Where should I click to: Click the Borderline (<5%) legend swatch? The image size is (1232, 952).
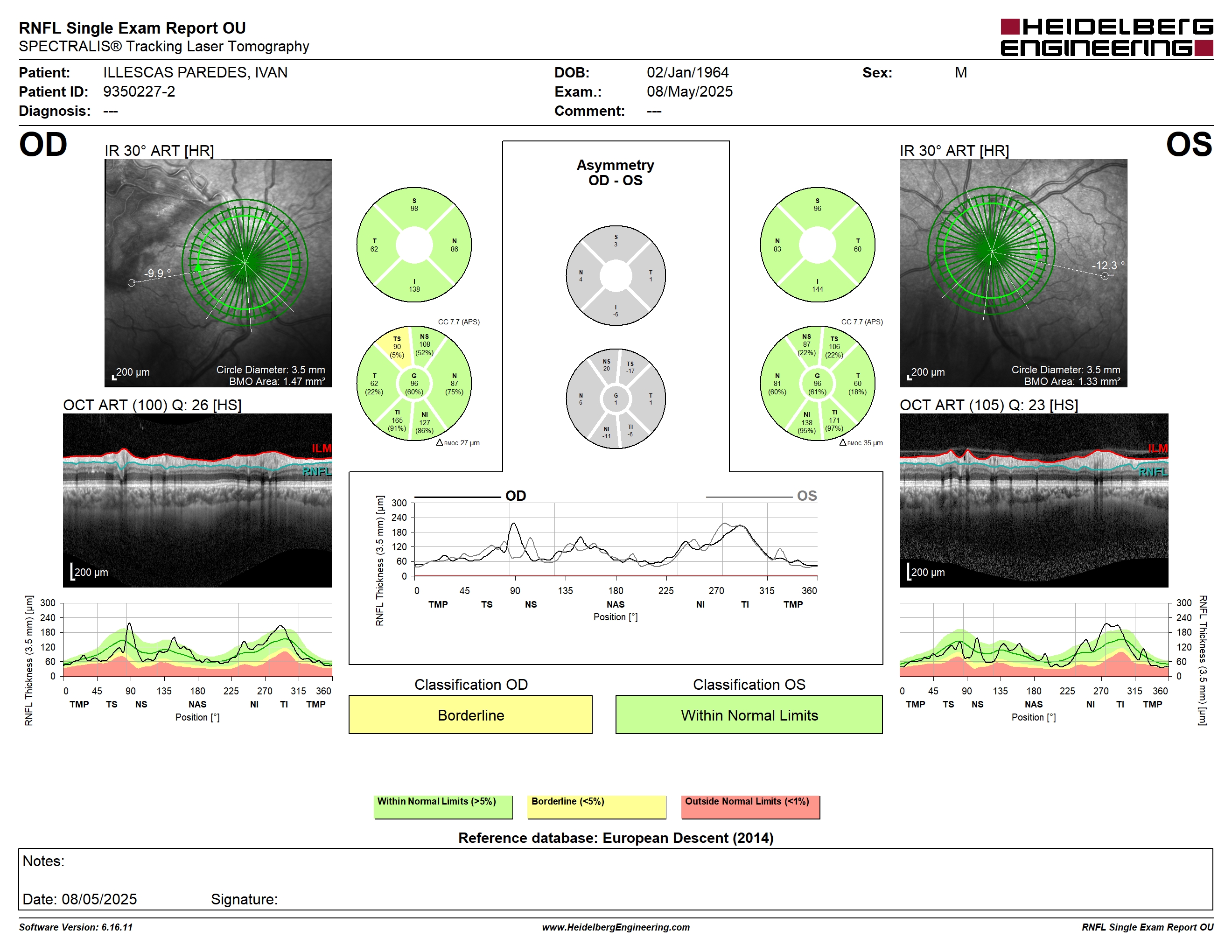[x=597, y=807]
